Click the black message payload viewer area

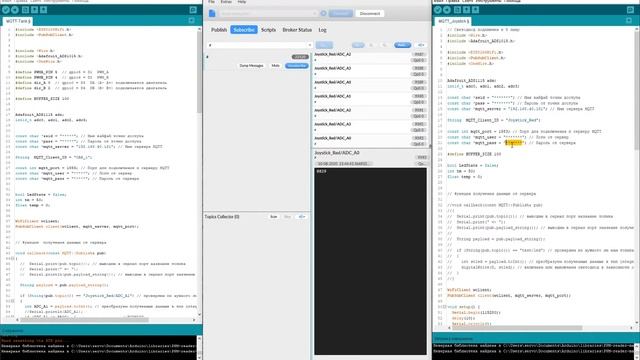tap(370, 260)
